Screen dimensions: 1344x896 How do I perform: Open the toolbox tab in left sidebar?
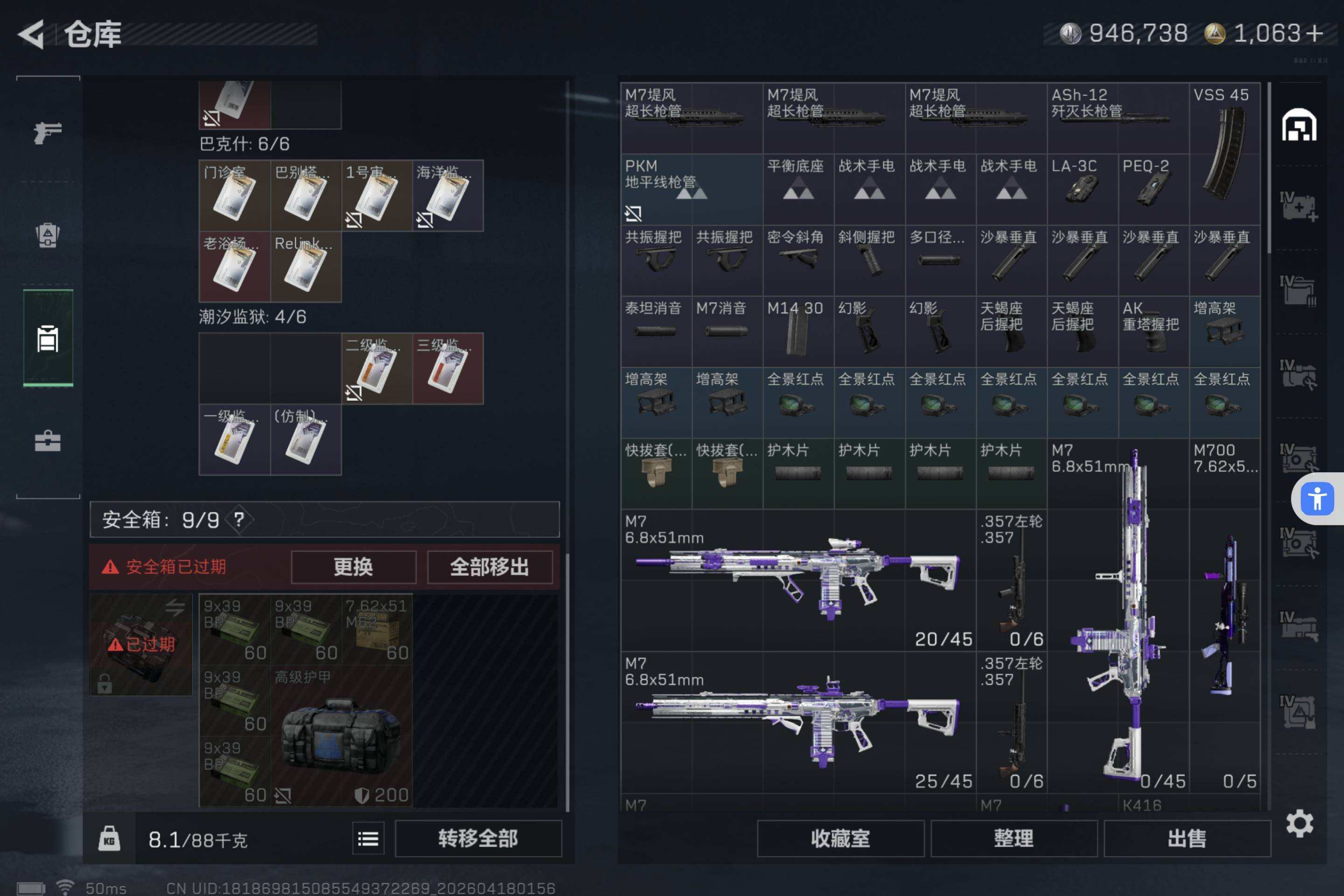click(48, 441)
